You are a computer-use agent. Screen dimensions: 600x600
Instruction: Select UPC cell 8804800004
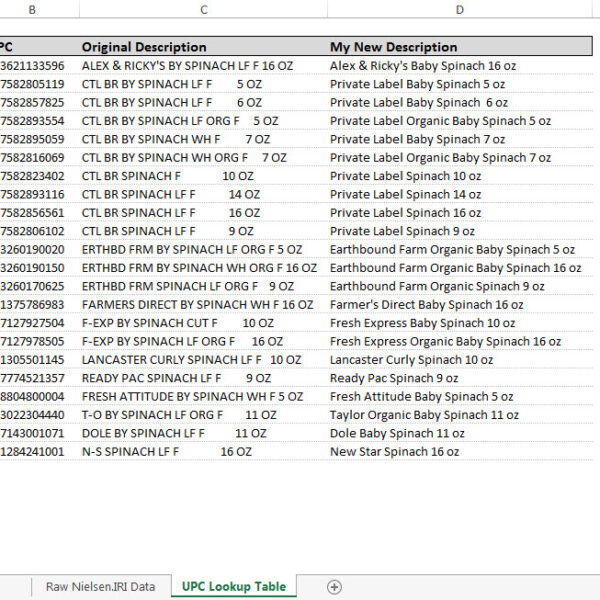click(40, 396)
